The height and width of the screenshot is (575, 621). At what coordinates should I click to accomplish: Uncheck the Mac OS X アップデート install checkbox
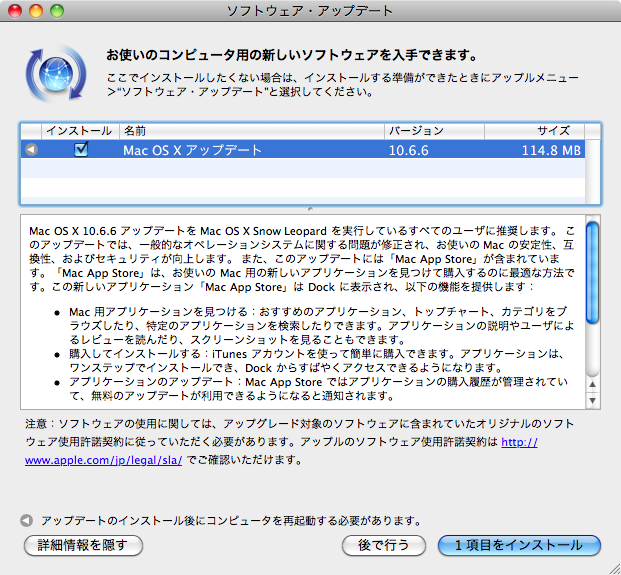coord(81,149)
